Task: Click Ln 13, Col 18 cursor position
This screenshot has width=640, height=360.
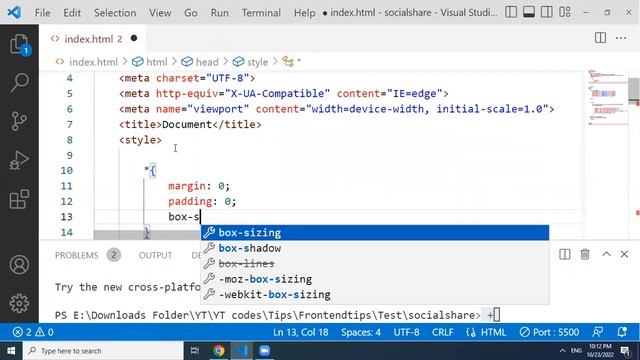Action: tap(301, 332)
